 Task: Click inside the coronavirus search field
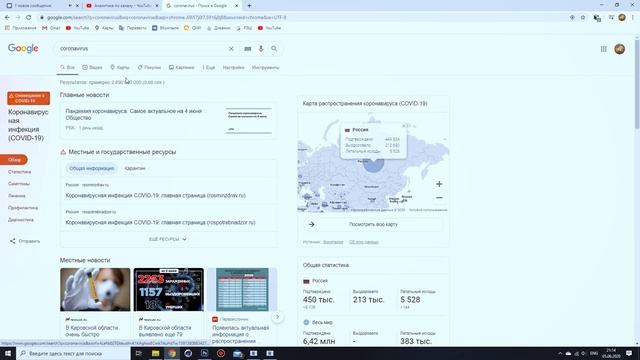pos(141,49)
